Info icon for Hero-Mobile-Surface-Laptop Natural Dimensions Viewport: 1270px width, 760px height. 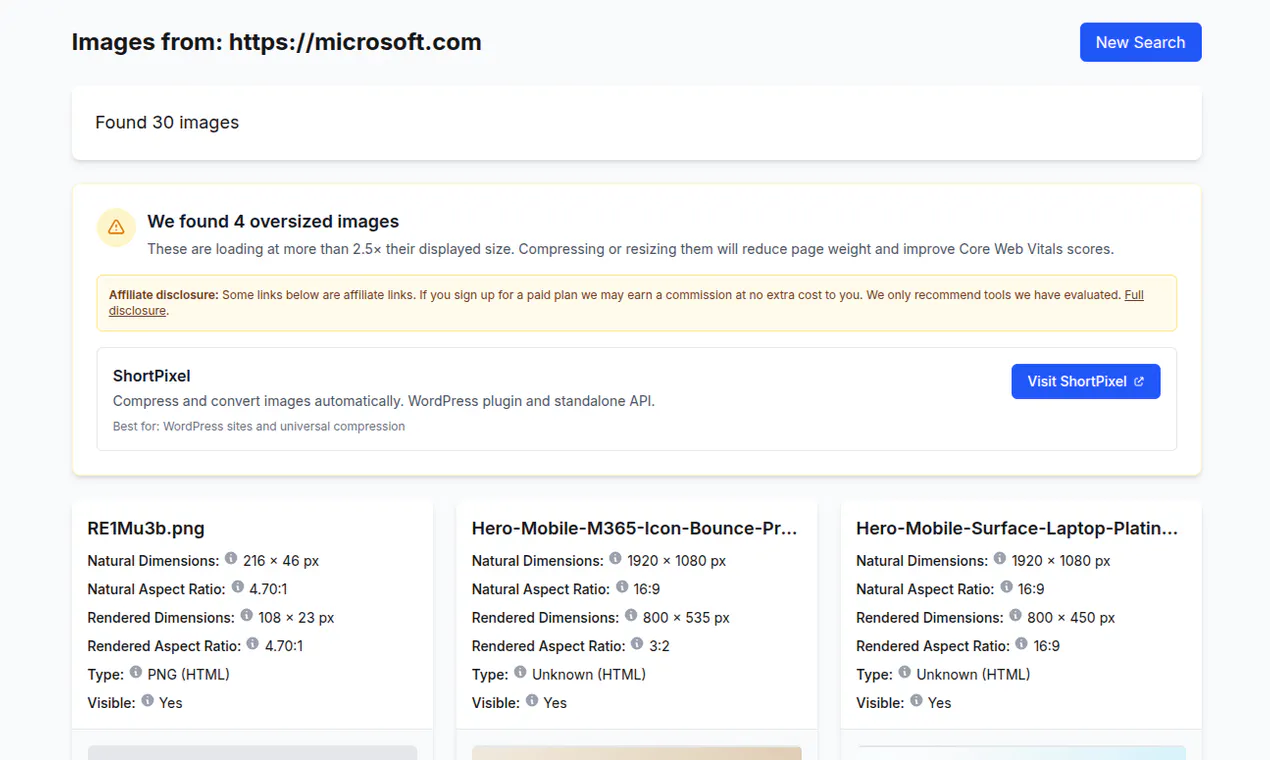tap(1000, 559)
